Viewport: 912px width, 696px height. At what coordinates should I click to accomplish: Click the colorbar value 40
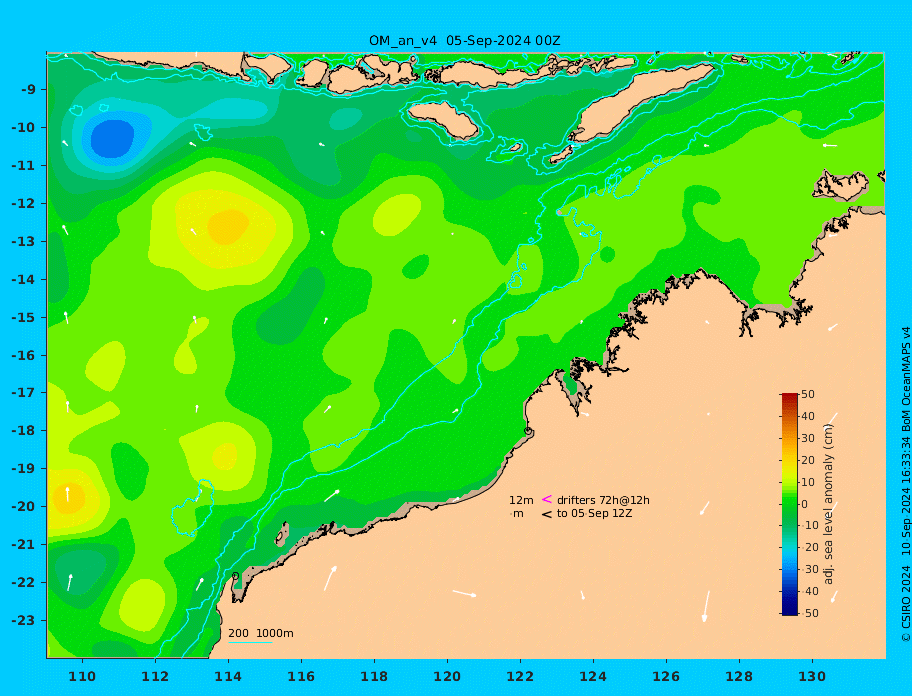point(808,416)
